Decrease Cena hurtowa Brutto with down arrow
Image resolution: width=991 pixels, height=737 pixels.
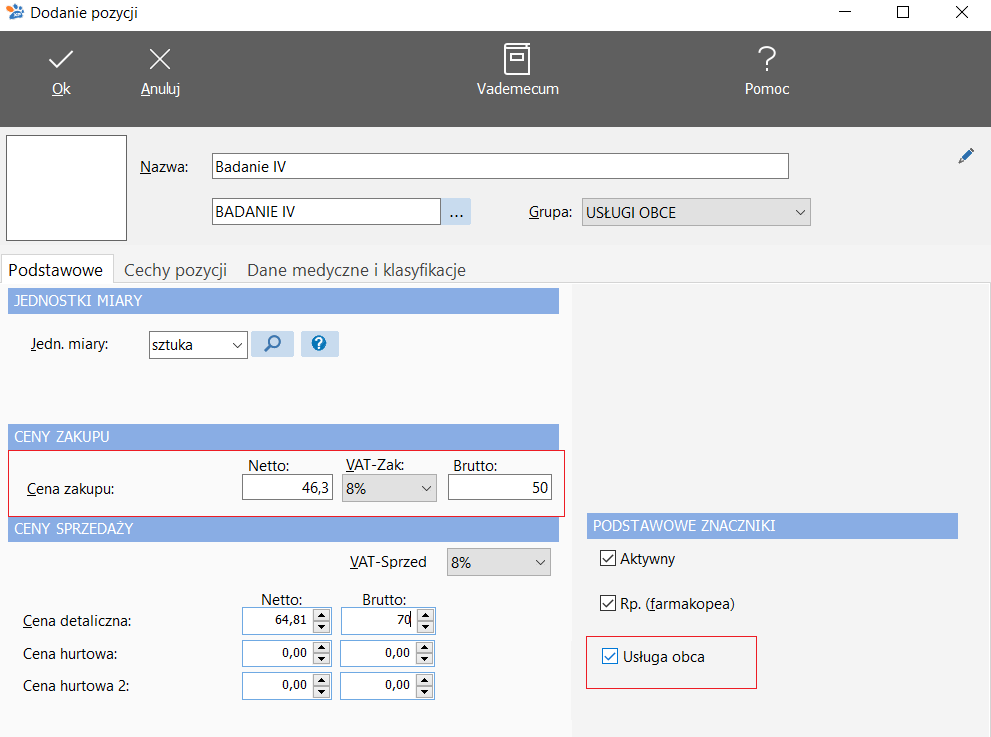click(425, 659)
